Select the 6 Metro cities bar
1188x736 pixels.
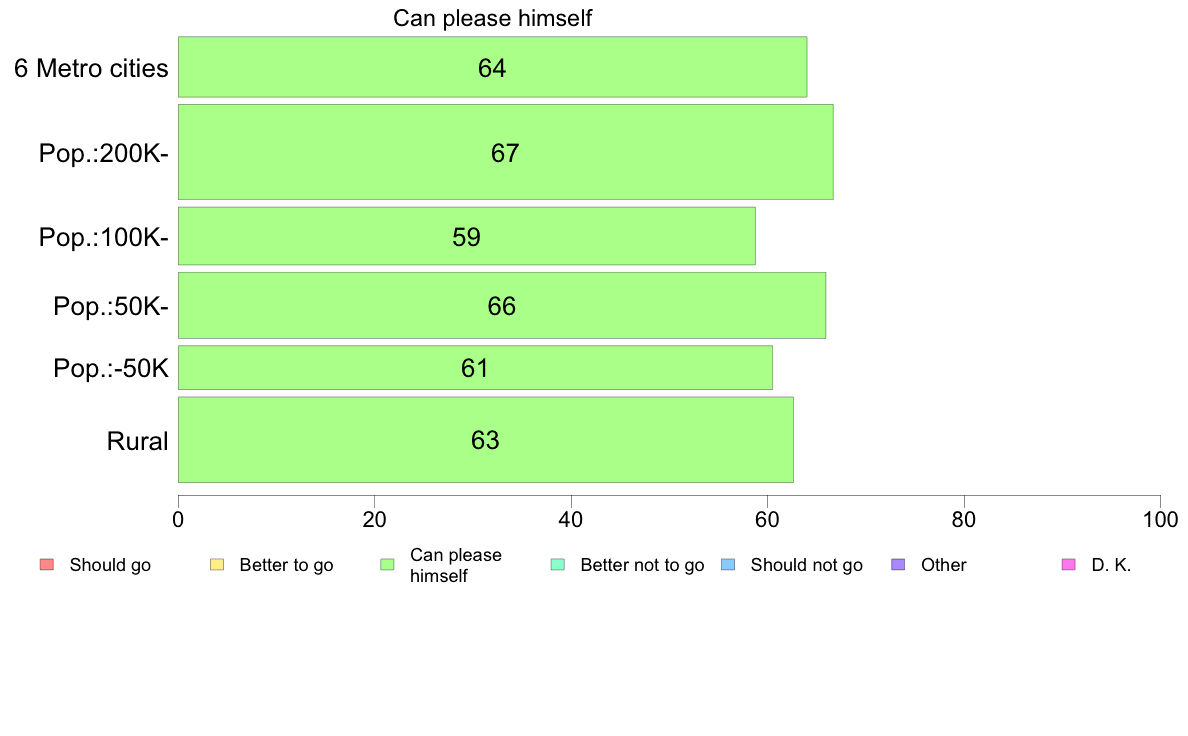[x=492, y=67]
